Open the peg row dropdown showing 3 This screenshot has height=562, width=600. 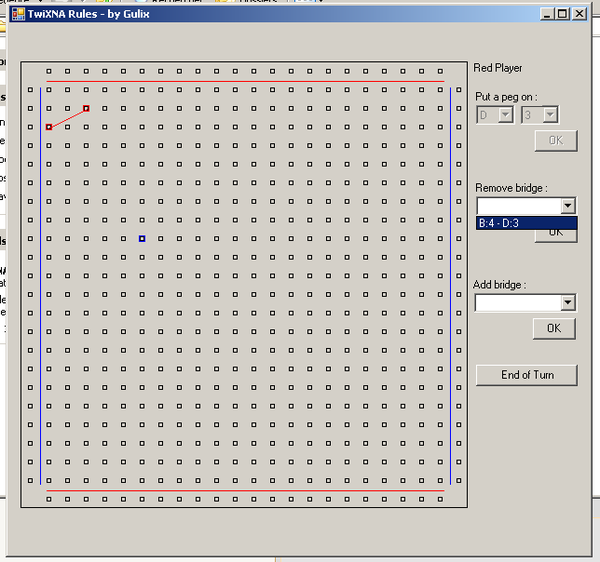[x=549, y=115]
